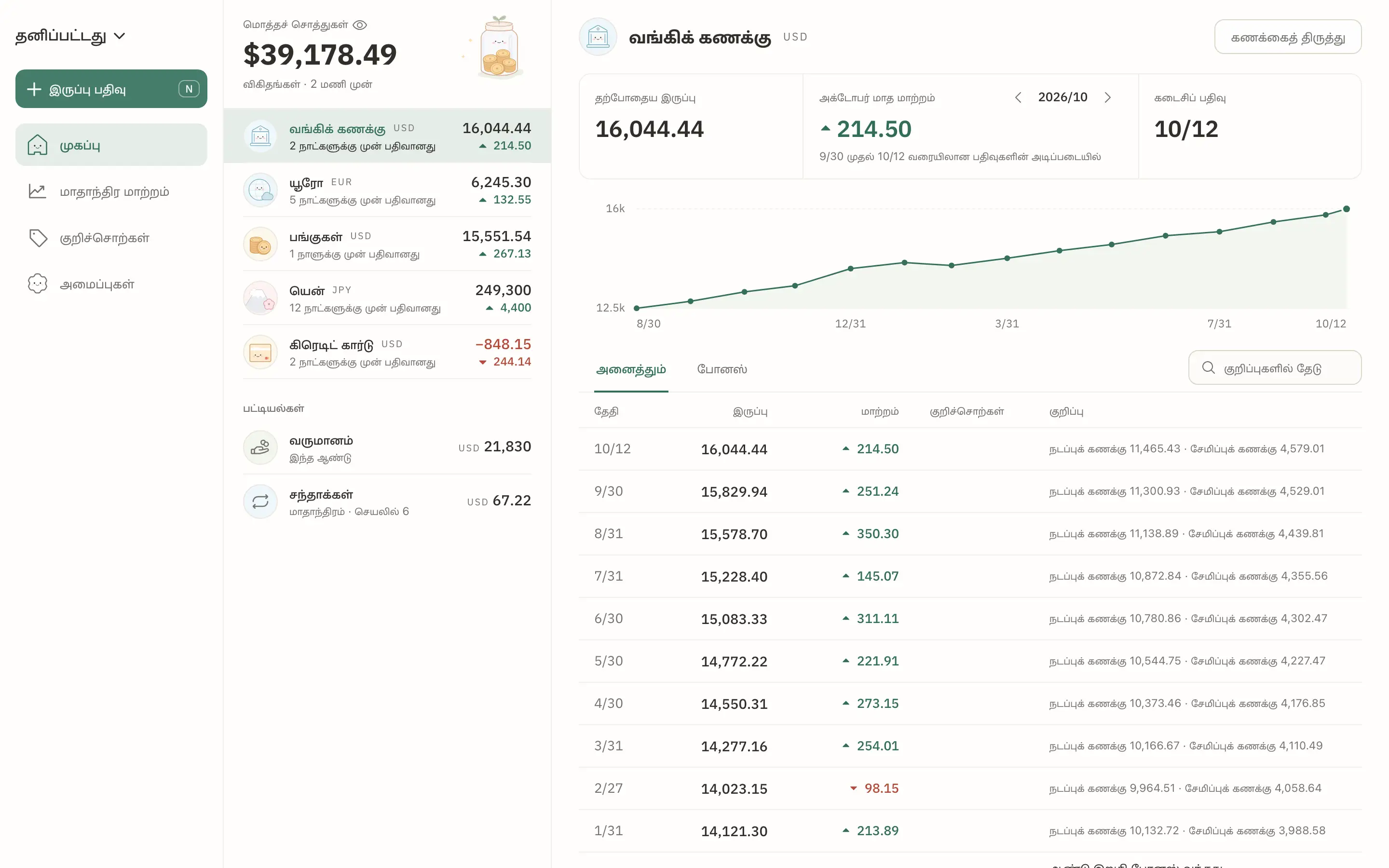Click the வங்கிக் கணக்கு bank icon in list
The height and width of the screenshot is (868, 1389).
pyautogui.click(x=260, y=136)
